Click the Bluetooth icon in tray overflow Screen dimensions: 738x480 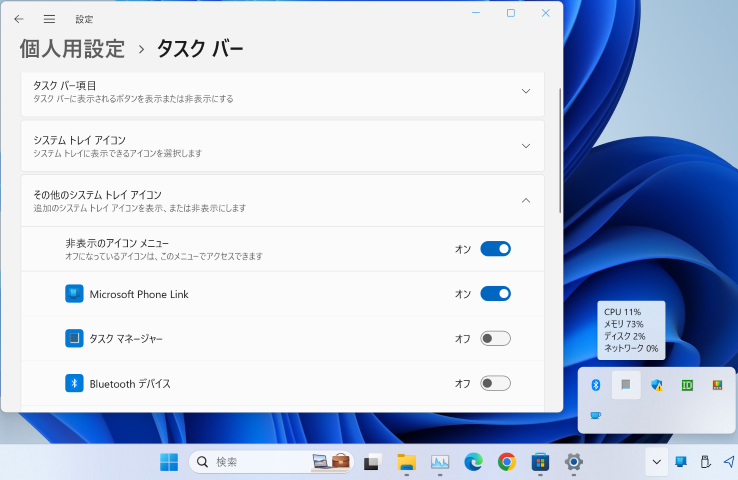point(596,385)
